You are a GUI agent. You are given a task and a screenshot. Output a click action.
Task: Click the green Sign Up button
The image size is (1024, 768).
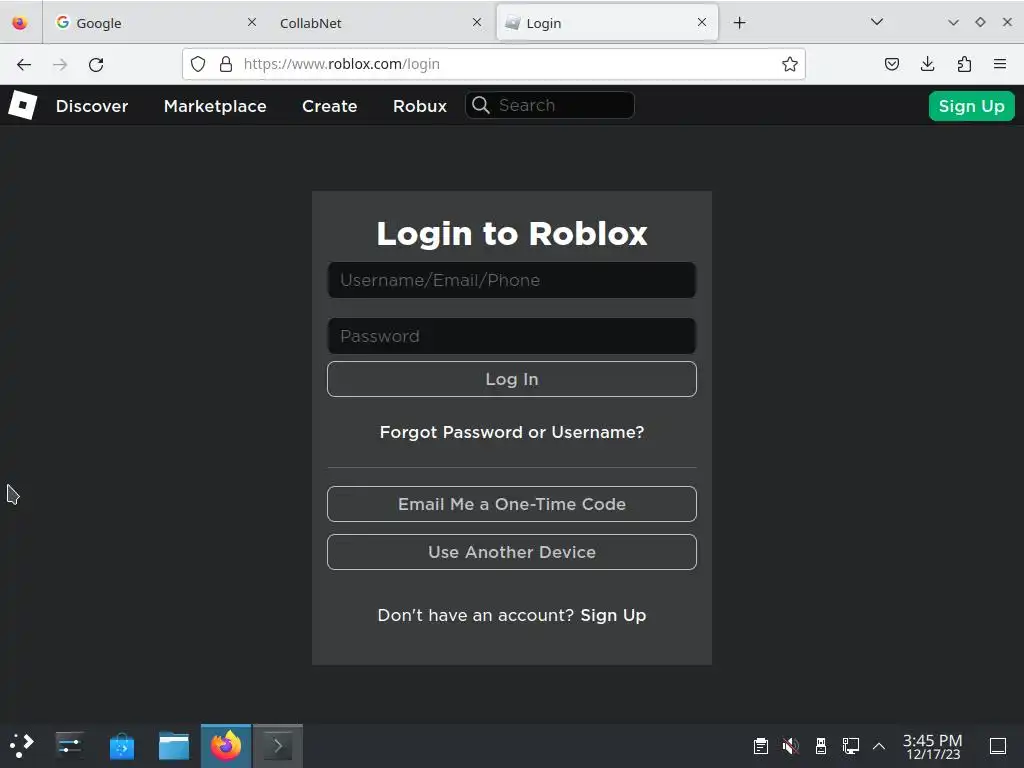tap(971, 106)
